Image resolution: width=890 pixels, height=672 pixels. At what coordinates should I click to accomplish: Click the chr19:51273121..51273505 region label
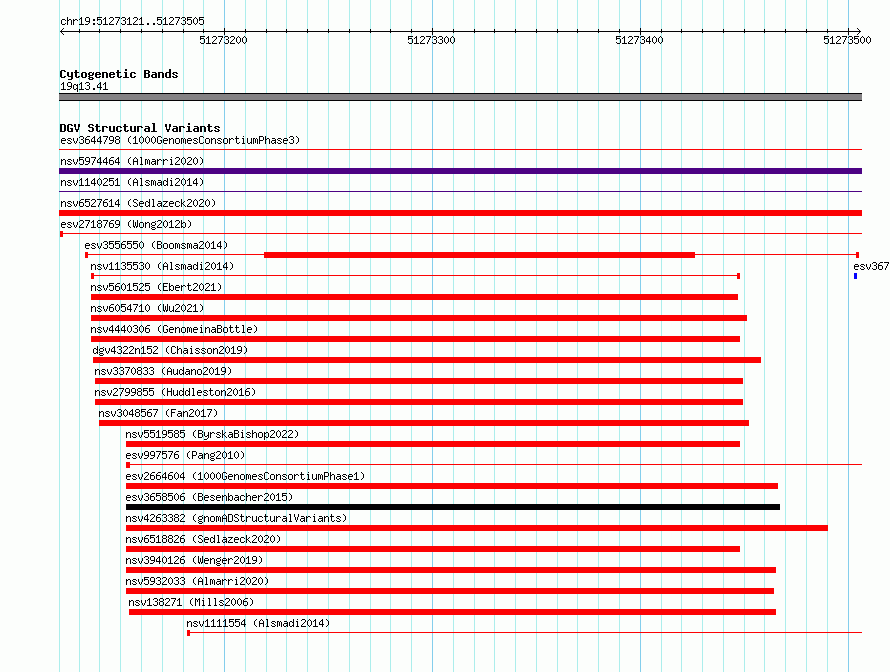[x=132, y=21]
